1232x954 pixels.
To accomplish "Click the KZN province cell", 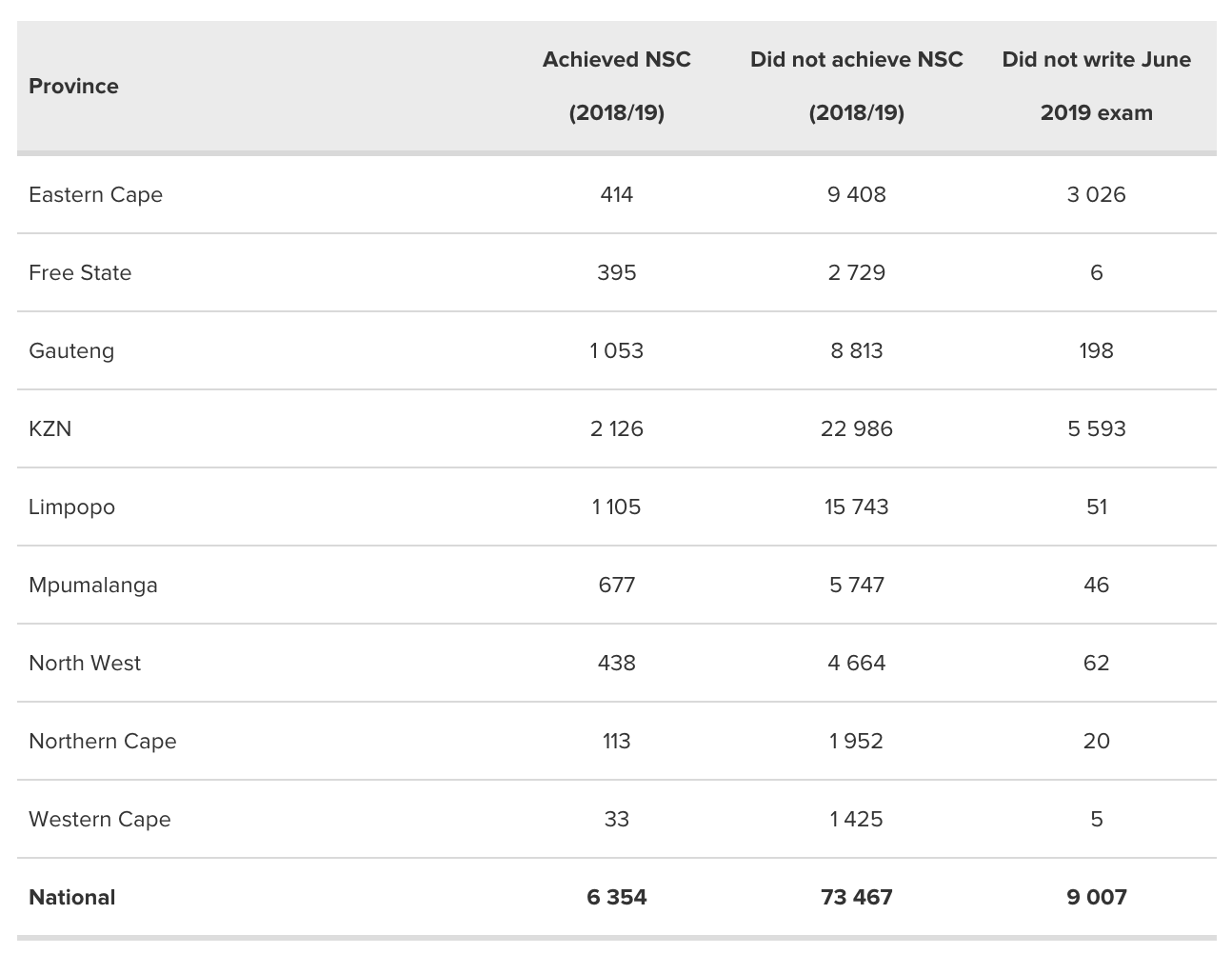I will pyautogui.click(x=50, y=428).
